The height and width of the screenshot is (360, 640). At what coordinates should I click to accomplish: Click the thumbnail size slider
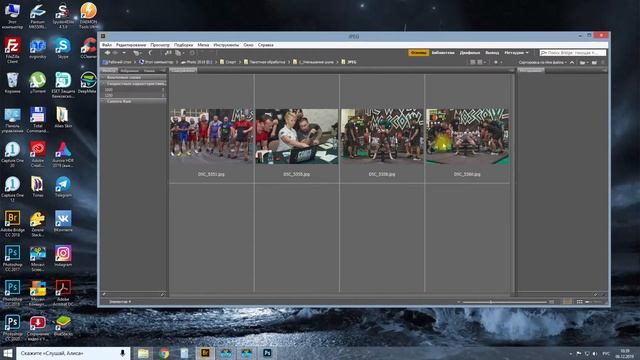504,302
